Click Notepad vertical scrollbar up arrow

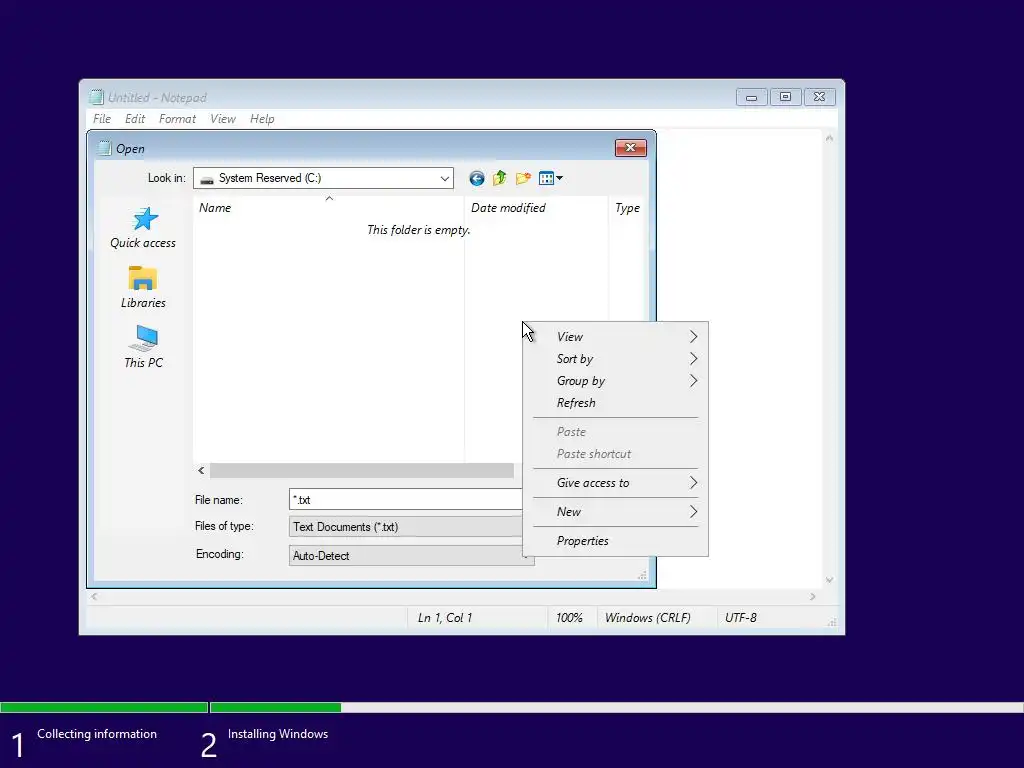[x=829, y=138]
